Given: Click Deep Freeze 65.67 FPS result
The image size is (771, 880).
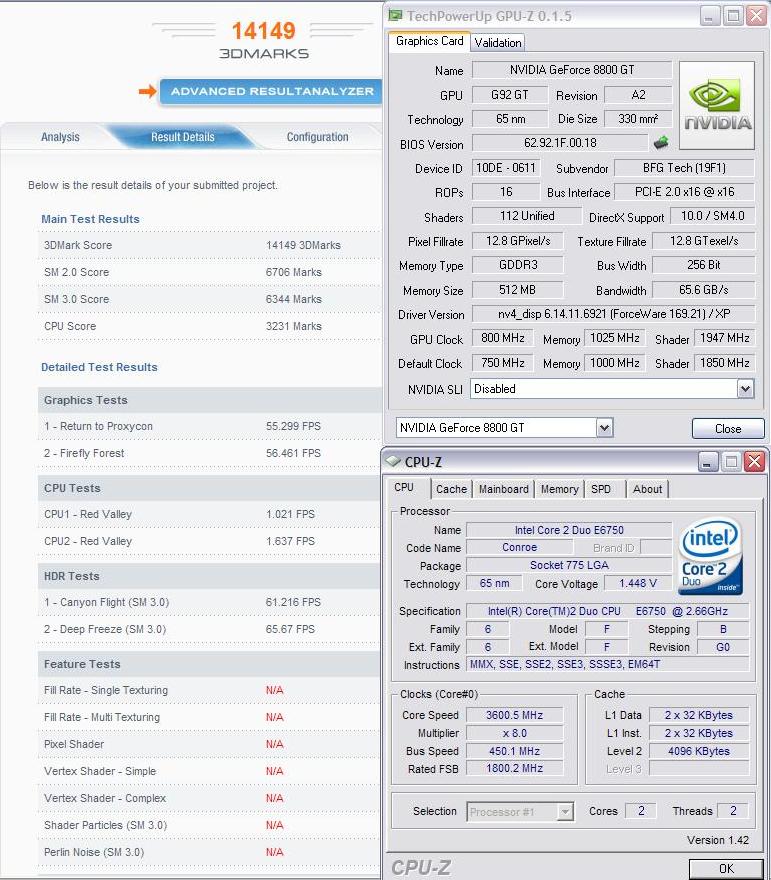Looking at the screenshot, I should (290, 629).
